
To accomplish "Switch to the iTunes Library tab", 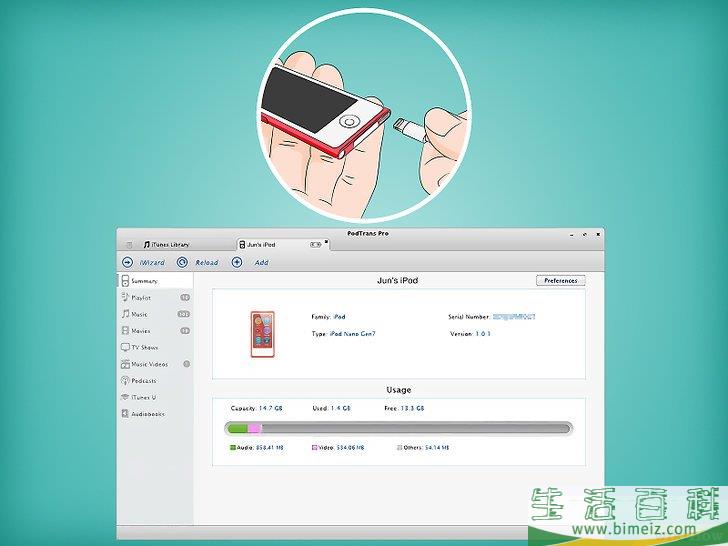I will tap(166, 244).
